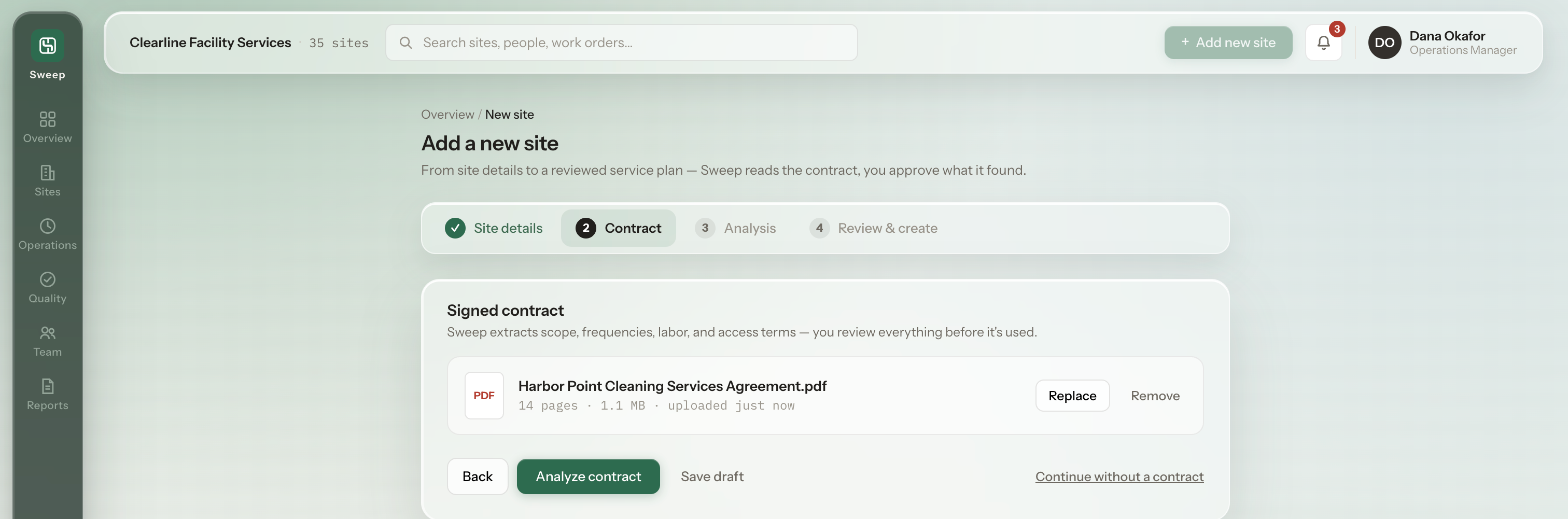This screenshot has width=1568, height=519.
Task: Open the Sites building icon
Action: point(48,172)
